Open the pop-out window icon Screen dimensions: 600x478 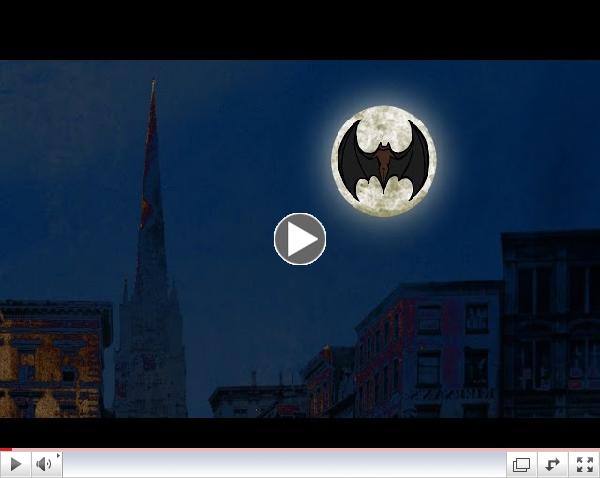coord(522,465)
